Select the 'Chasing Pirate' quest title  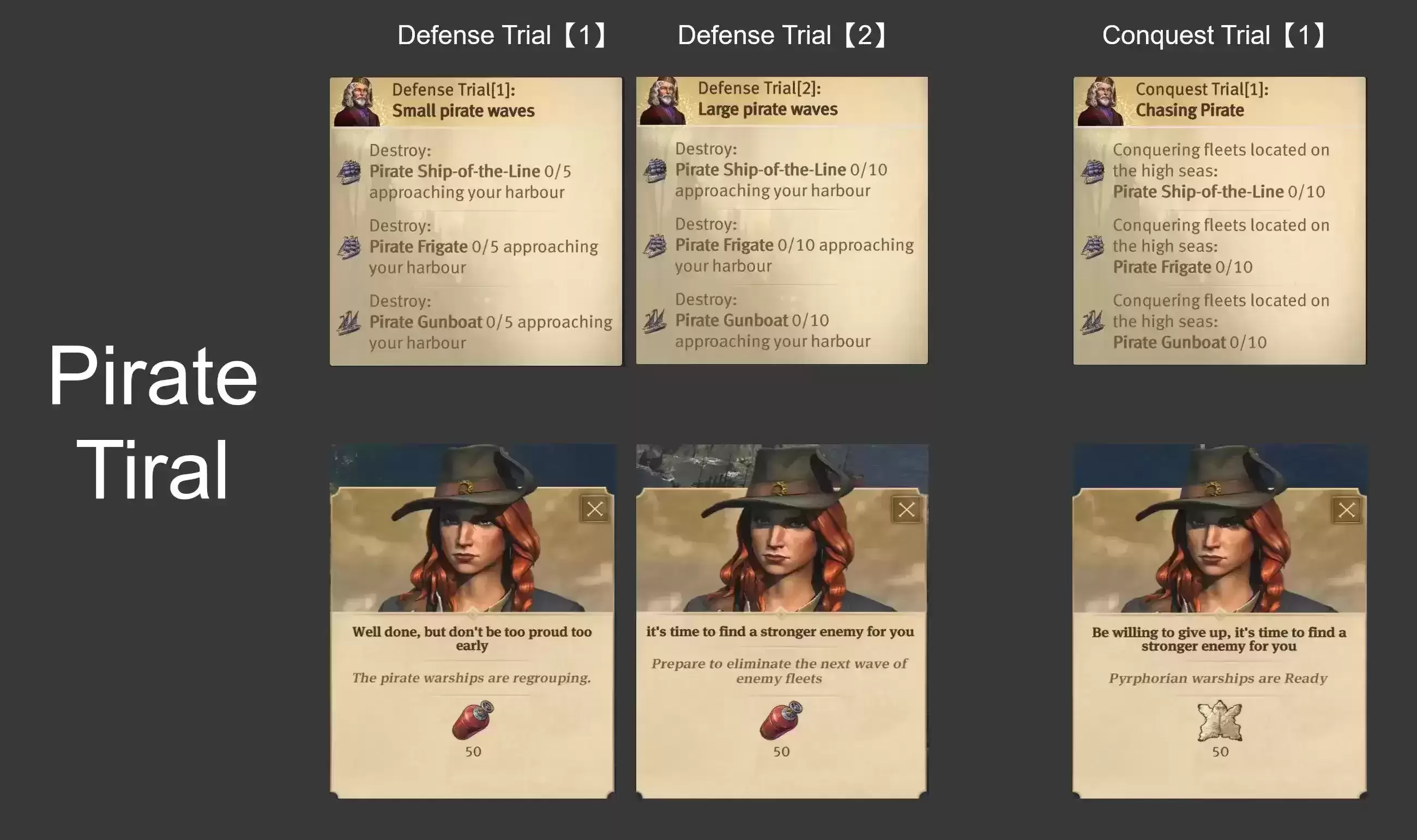(x=1190, y=110)
